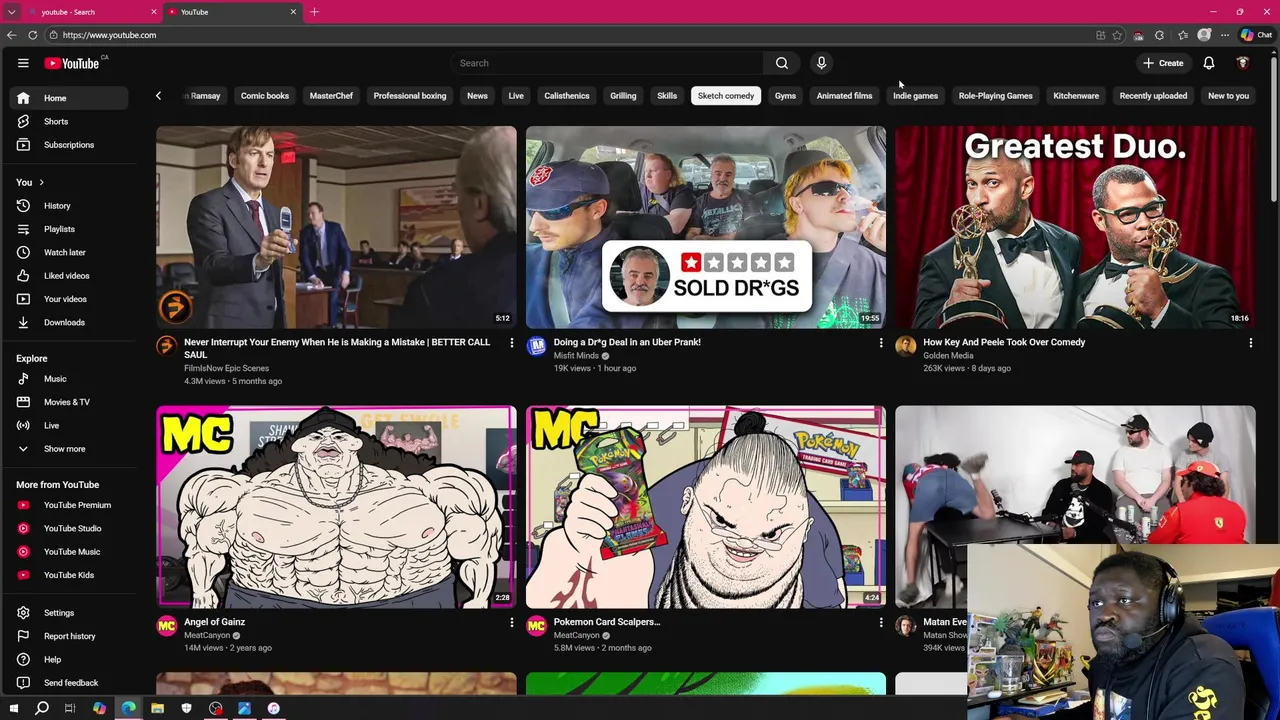Open the account avatar menu

pos(1243,63)
